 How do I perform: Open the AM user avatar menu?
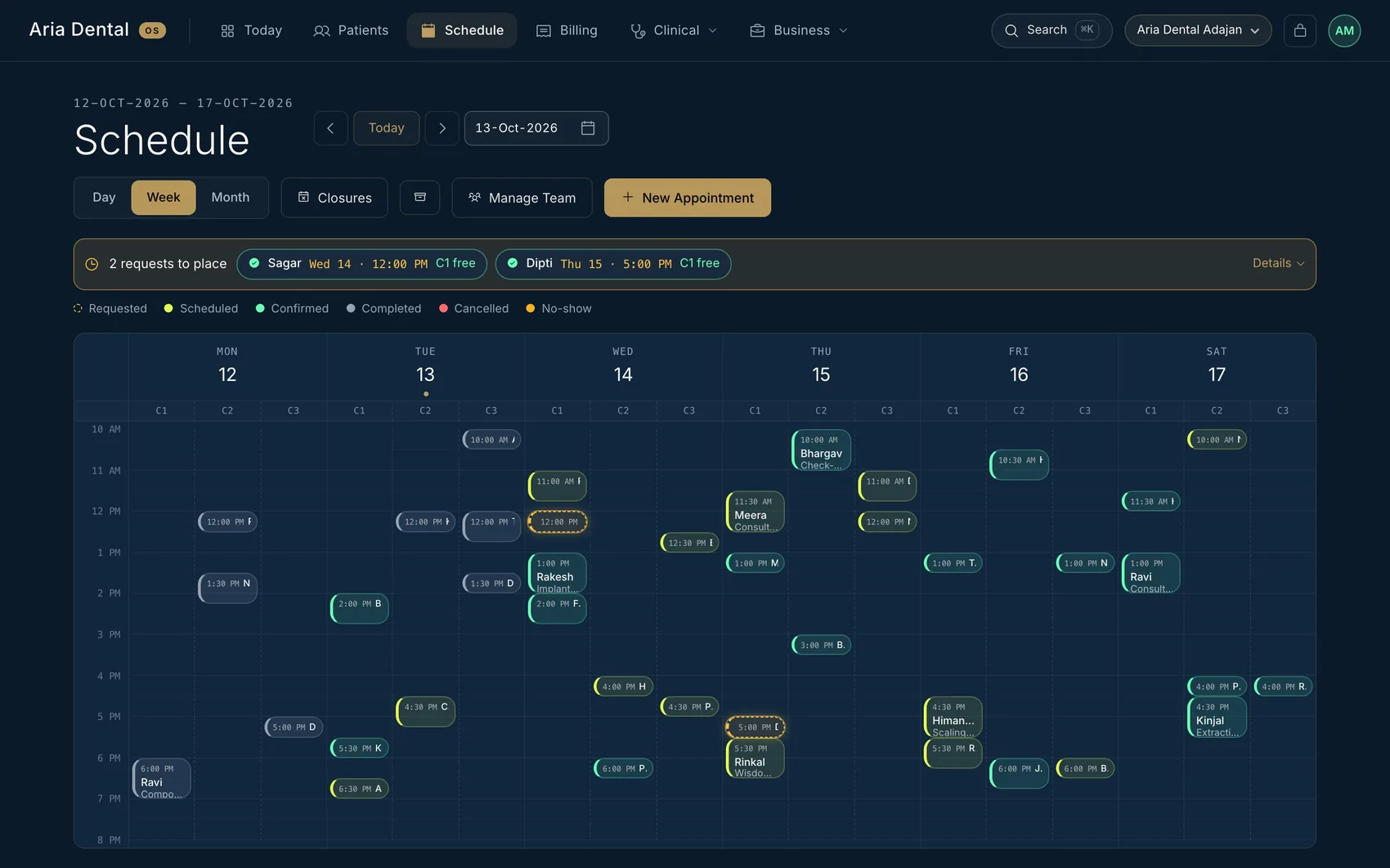[x=1344, y=30]
